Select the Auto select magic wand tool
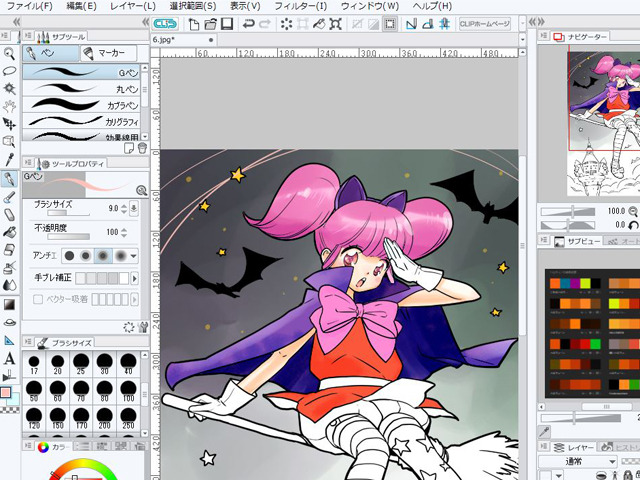The height and width of the screenshot is (480, 640). click(9, 88)
